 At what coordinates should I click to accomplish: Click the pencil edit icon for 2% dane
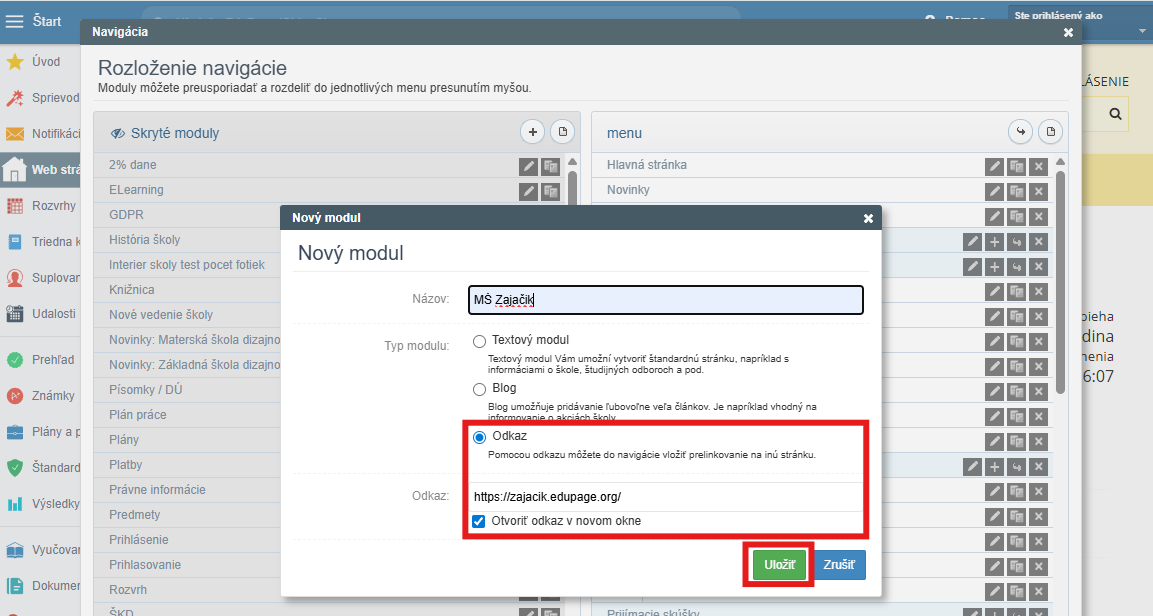(529, 166)
